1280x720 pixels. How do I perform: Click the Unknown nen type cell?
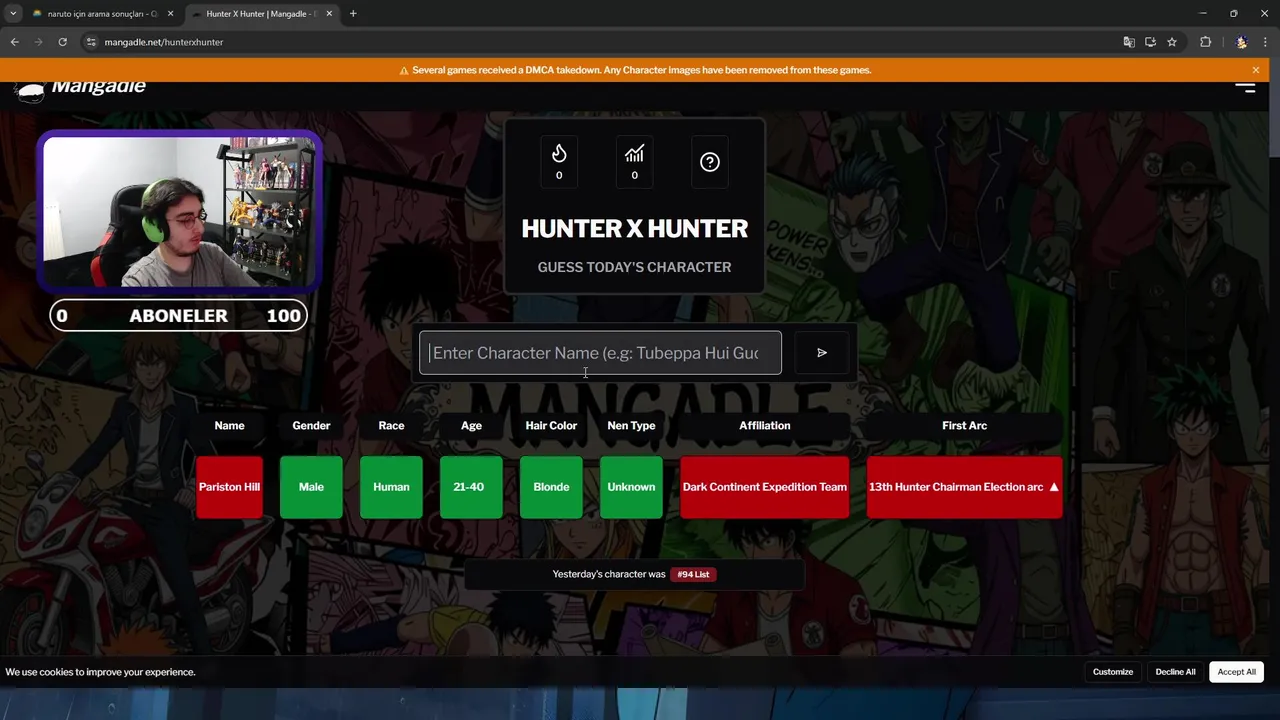(x=631, y=487)
